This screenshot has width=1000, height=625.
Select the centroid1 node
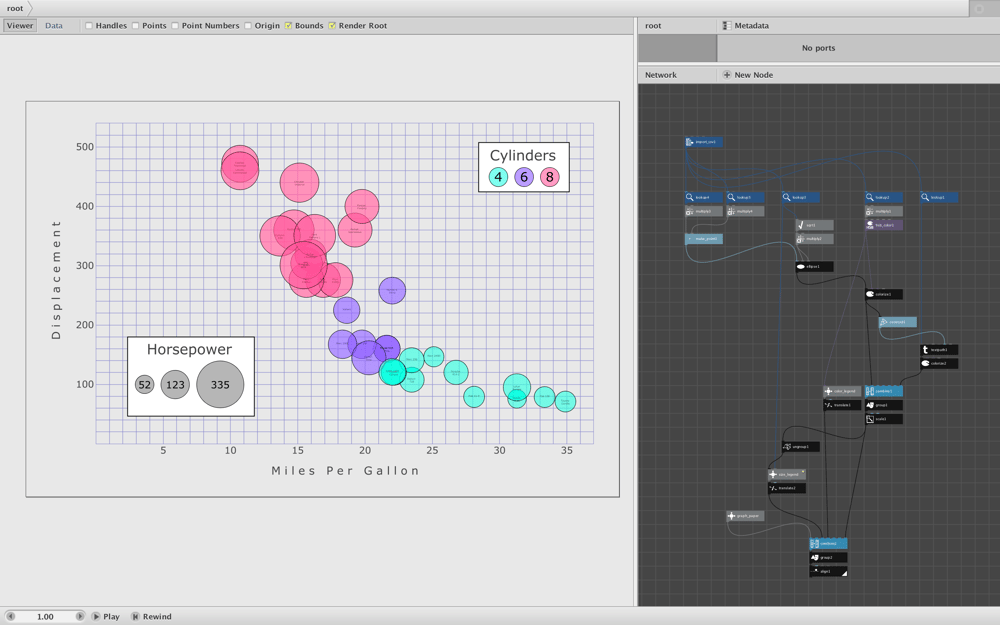(897, 322)
